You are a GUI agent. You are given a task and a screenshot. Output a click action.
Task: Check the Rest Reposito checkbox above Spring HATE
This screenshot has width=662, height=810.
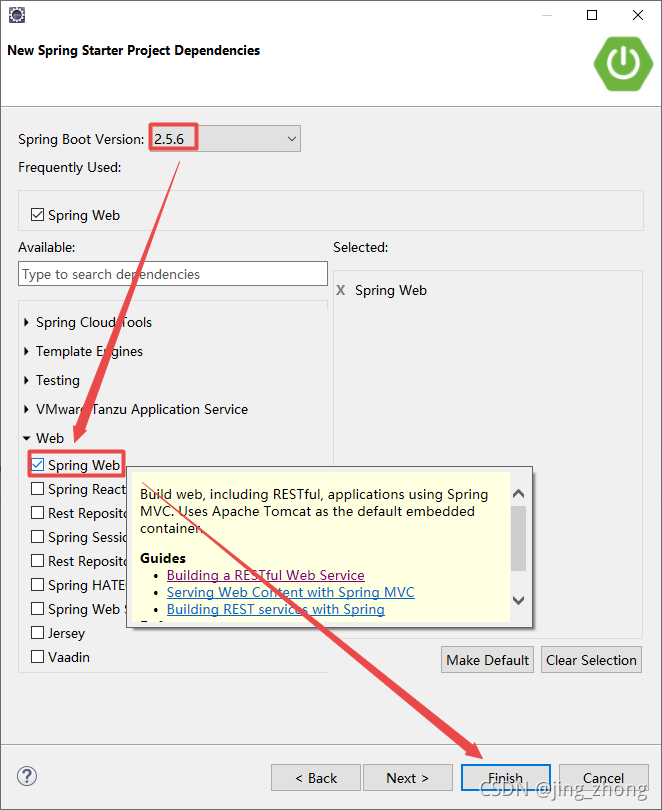[x=37, y=560]
